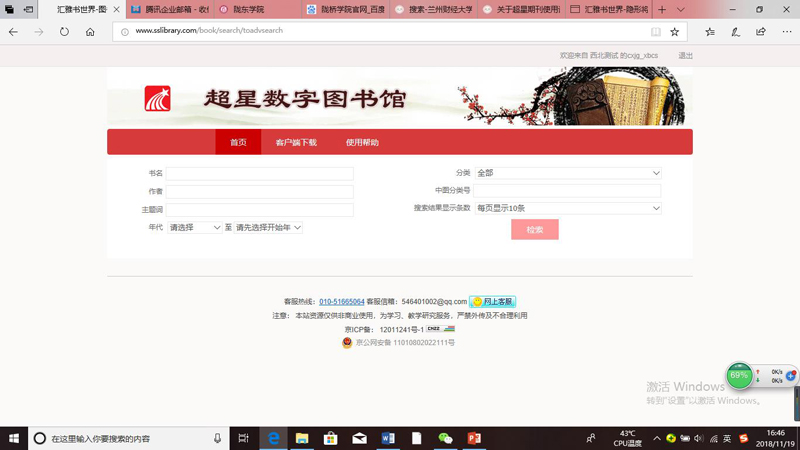The image size is (800, 450).
Task: Go back to the previous page
Action: (x=13, y=32)
